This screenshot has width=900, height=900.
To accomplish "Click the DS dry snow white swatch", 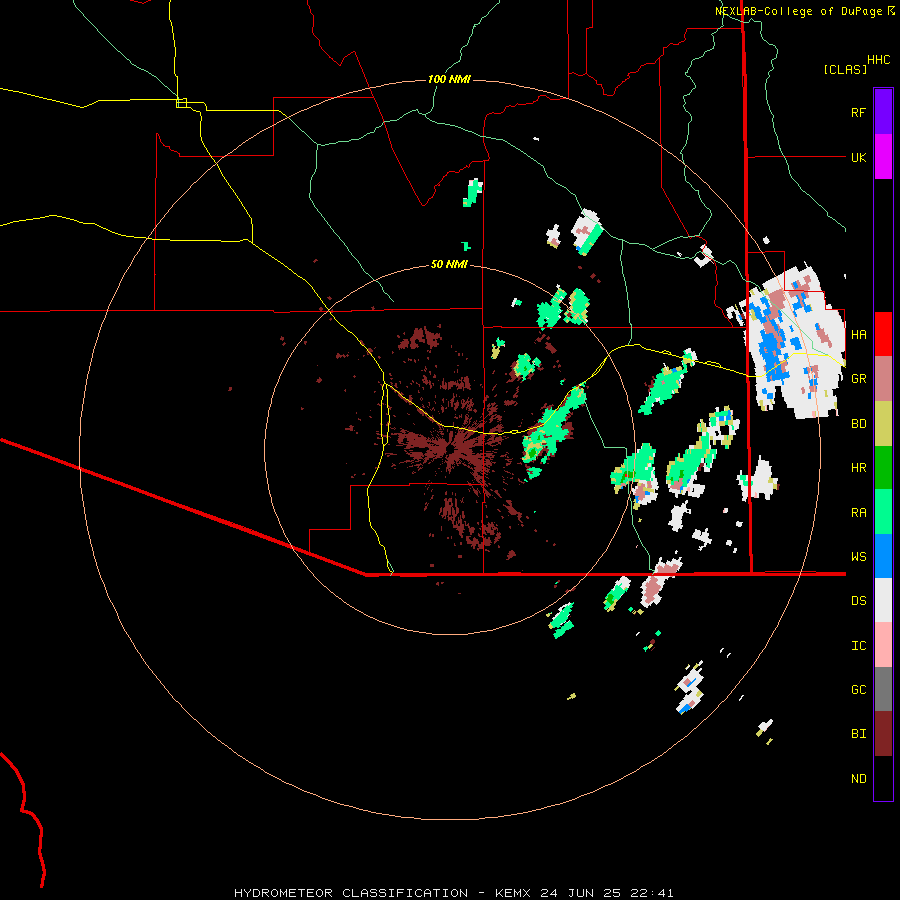I will pos(883,600).
